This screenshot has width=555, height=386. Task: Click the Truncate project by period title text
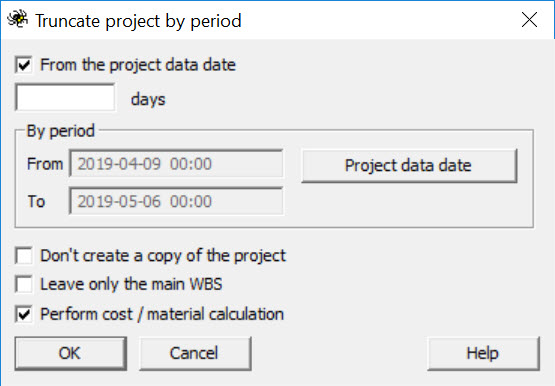(x=138, y=21)
